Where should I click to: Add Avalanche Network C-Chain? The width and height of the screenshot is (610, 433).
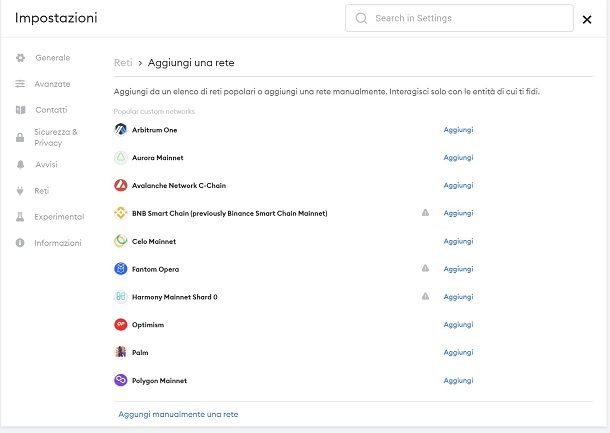(458, 186)
